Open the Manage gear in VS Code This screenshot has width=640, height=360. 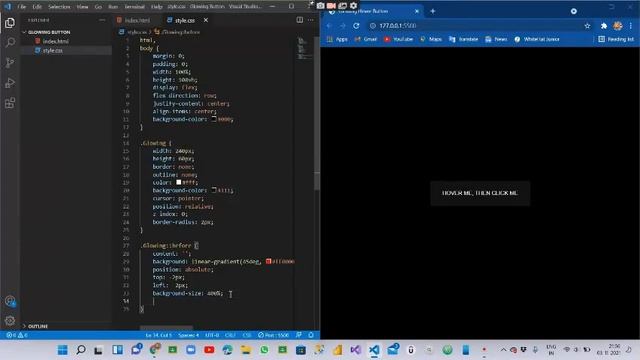tap(10, 321)
